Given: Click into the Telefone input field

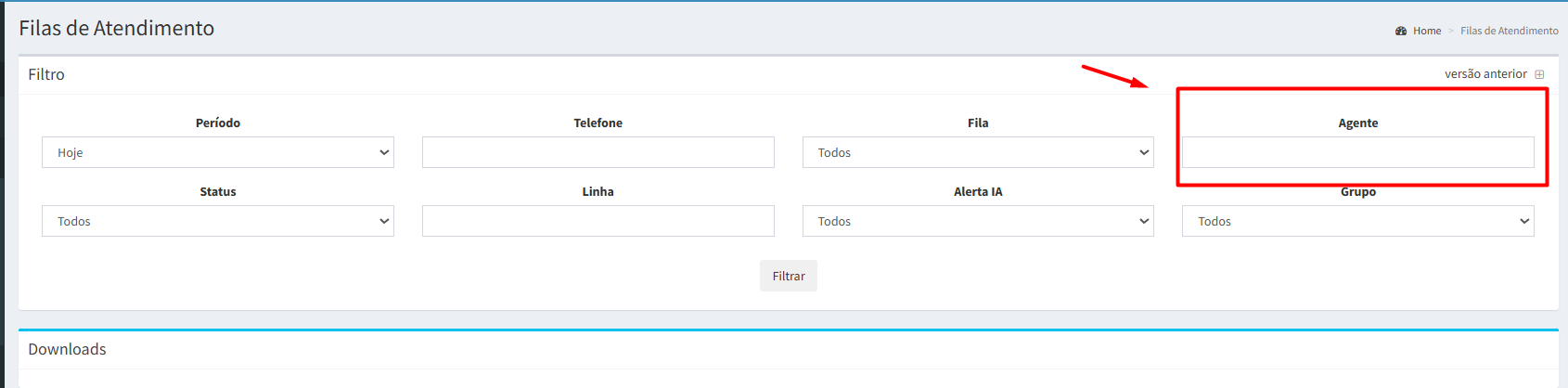Looking at the screenshot, I should pos(598,152).
